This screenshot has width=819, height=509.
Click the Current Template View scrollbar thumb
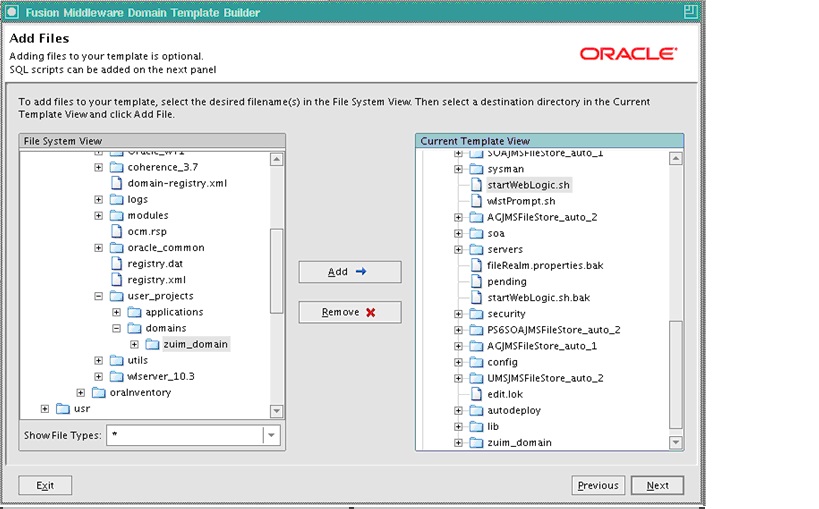point(675,375)
